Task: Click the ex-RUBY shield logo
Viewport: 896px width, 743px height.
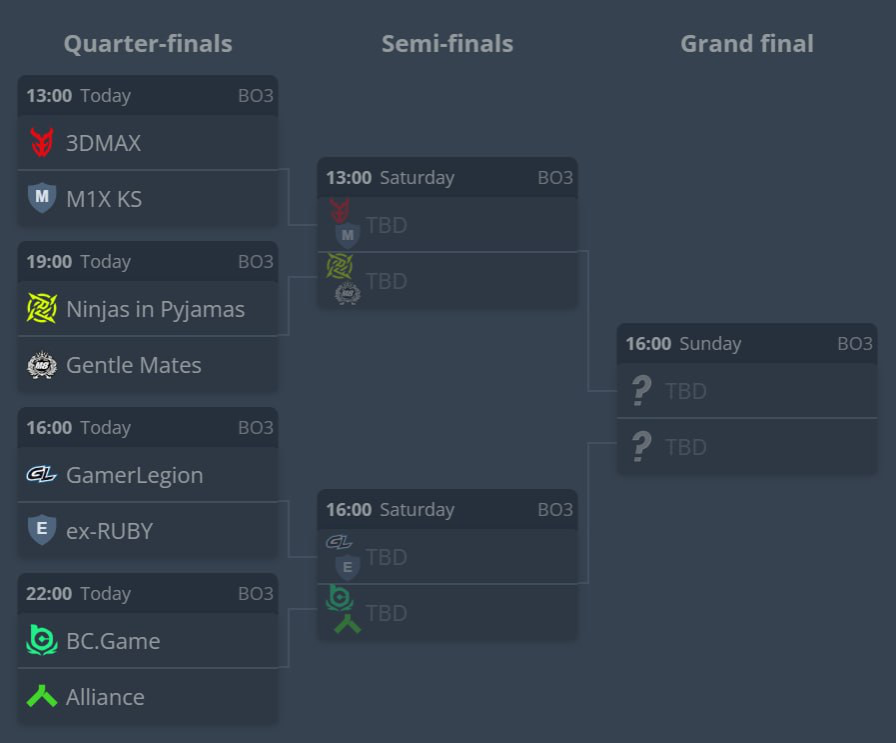Action: pos(41,530)
